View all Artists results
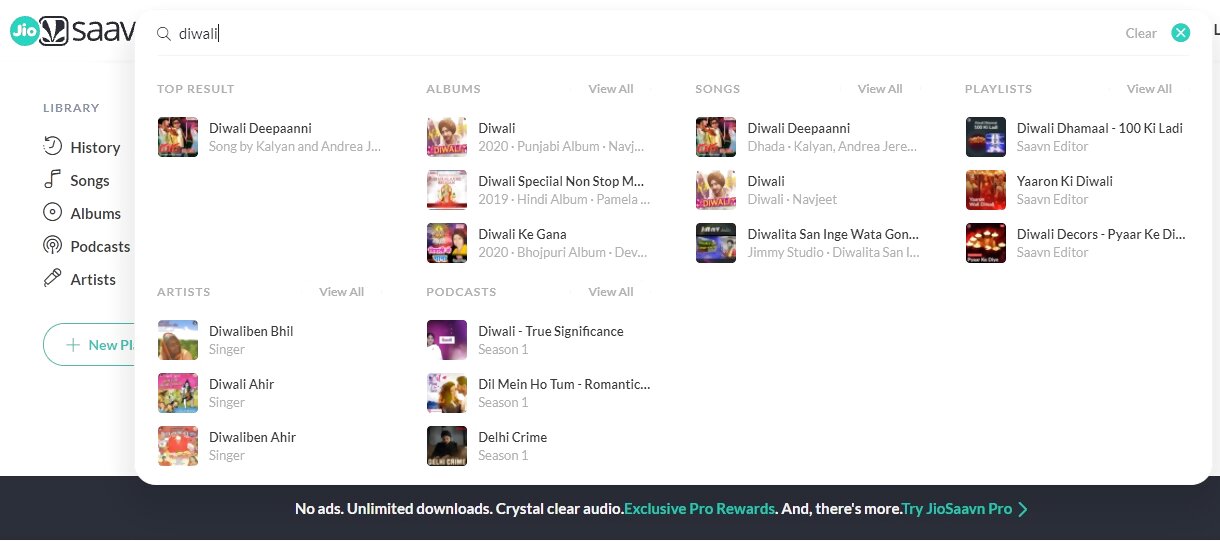 point(341,292)
